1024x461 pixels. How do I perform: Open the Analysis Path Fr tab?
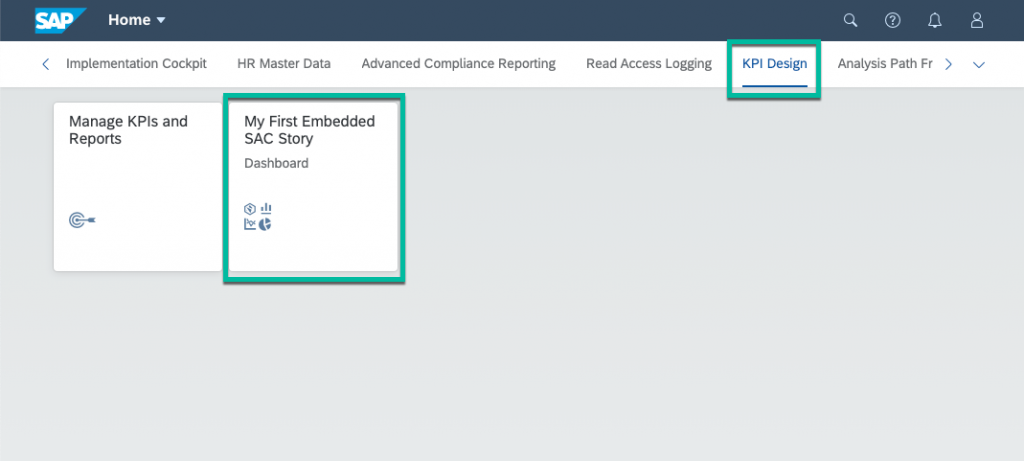[x=884, y=64]
